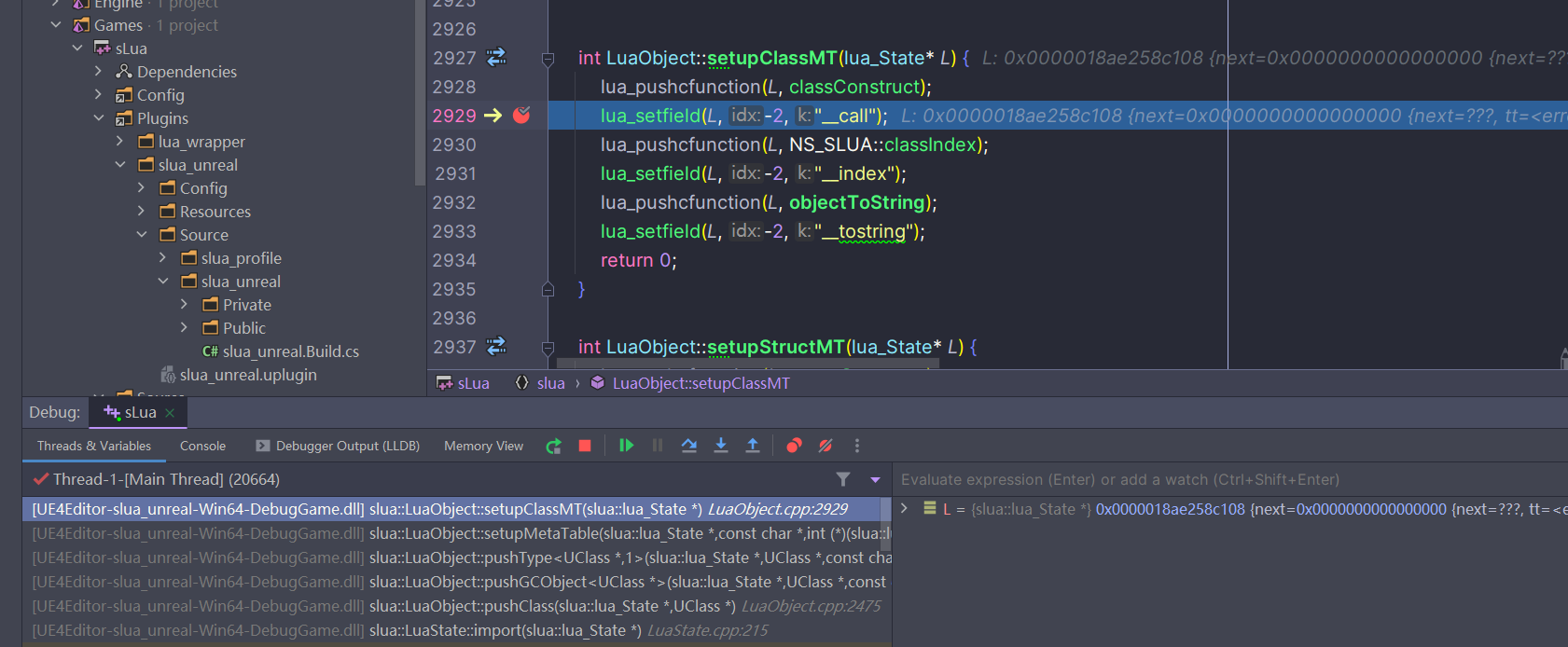Click the Step Into debugger icon
This screenshot has height=647, width=1568.
coord(721,446)
